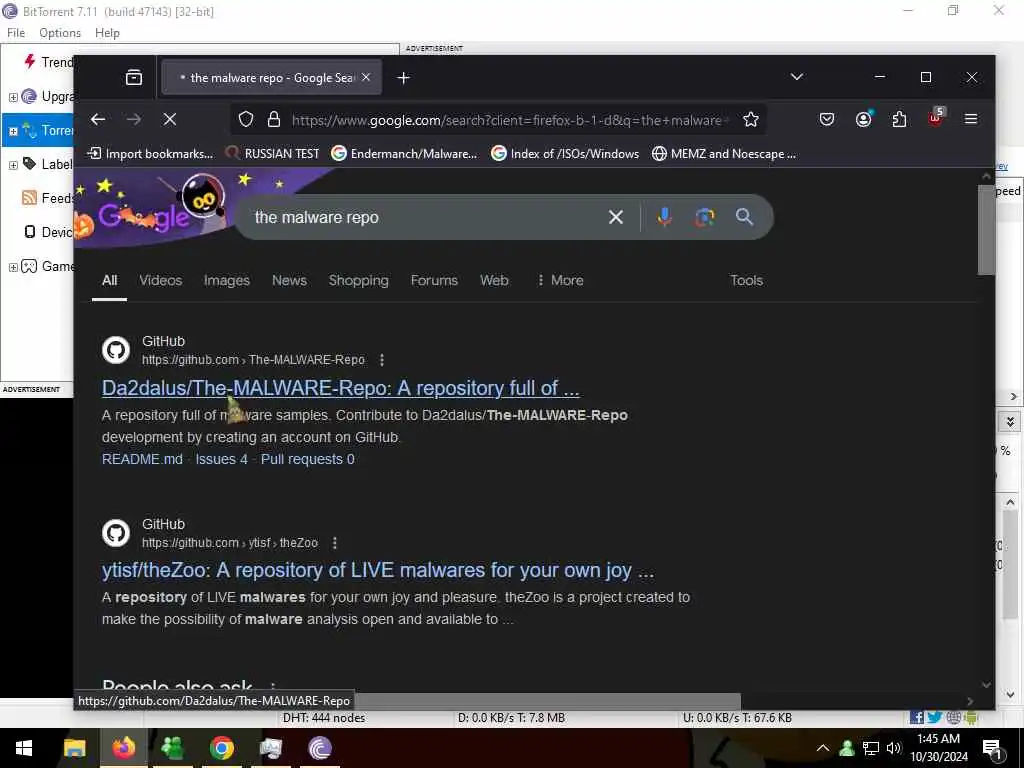This screenshot has width=1024, height=768.
Task: Switch to Shopping results tab
Action: pos(359,280)
